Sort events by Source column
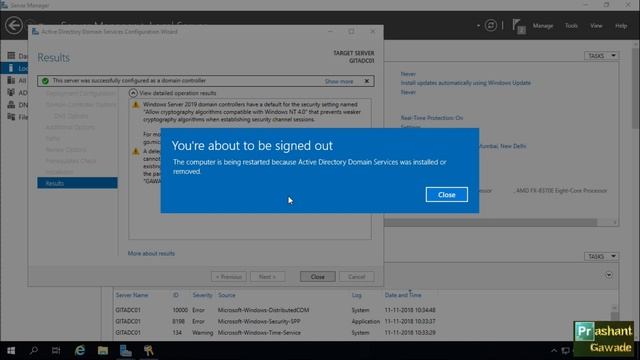Viewport: 640px width, 360px height. [227, 295]
